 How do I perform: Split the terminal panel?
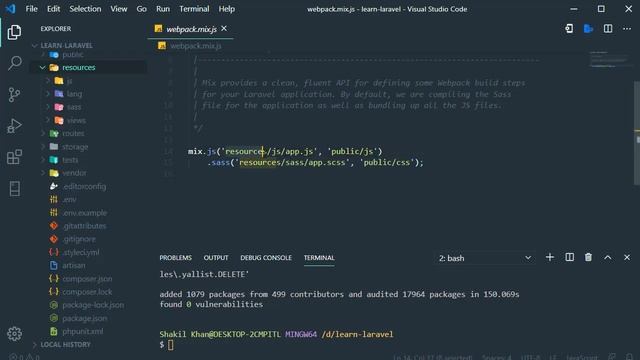[569, 257]
